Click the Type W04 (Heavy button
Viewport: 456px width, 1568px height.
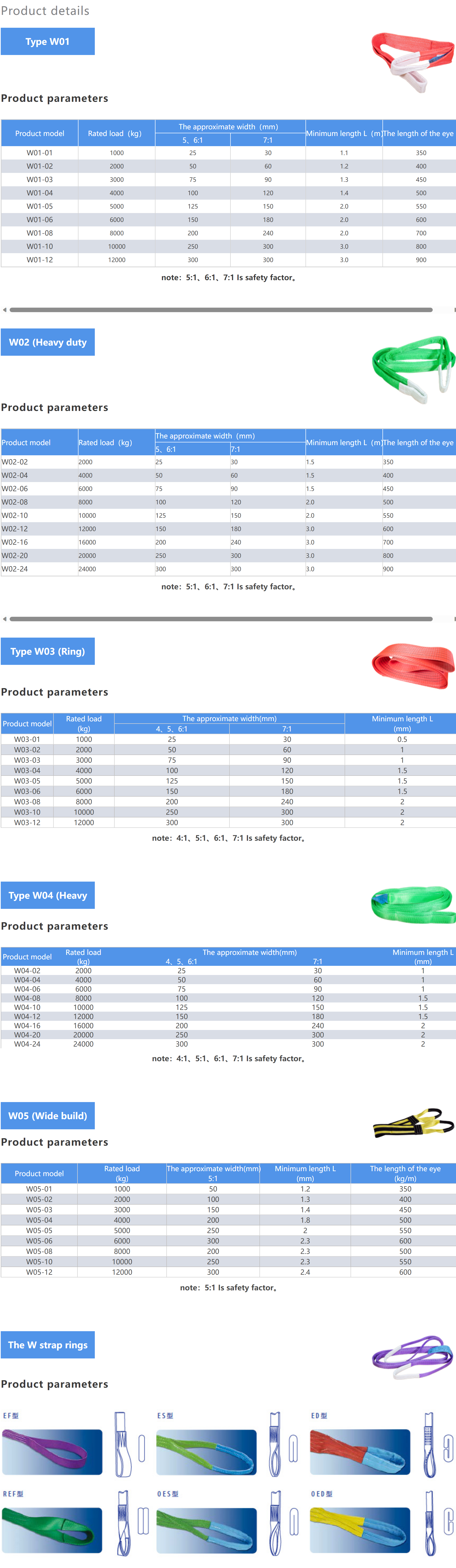click(48, 895)
